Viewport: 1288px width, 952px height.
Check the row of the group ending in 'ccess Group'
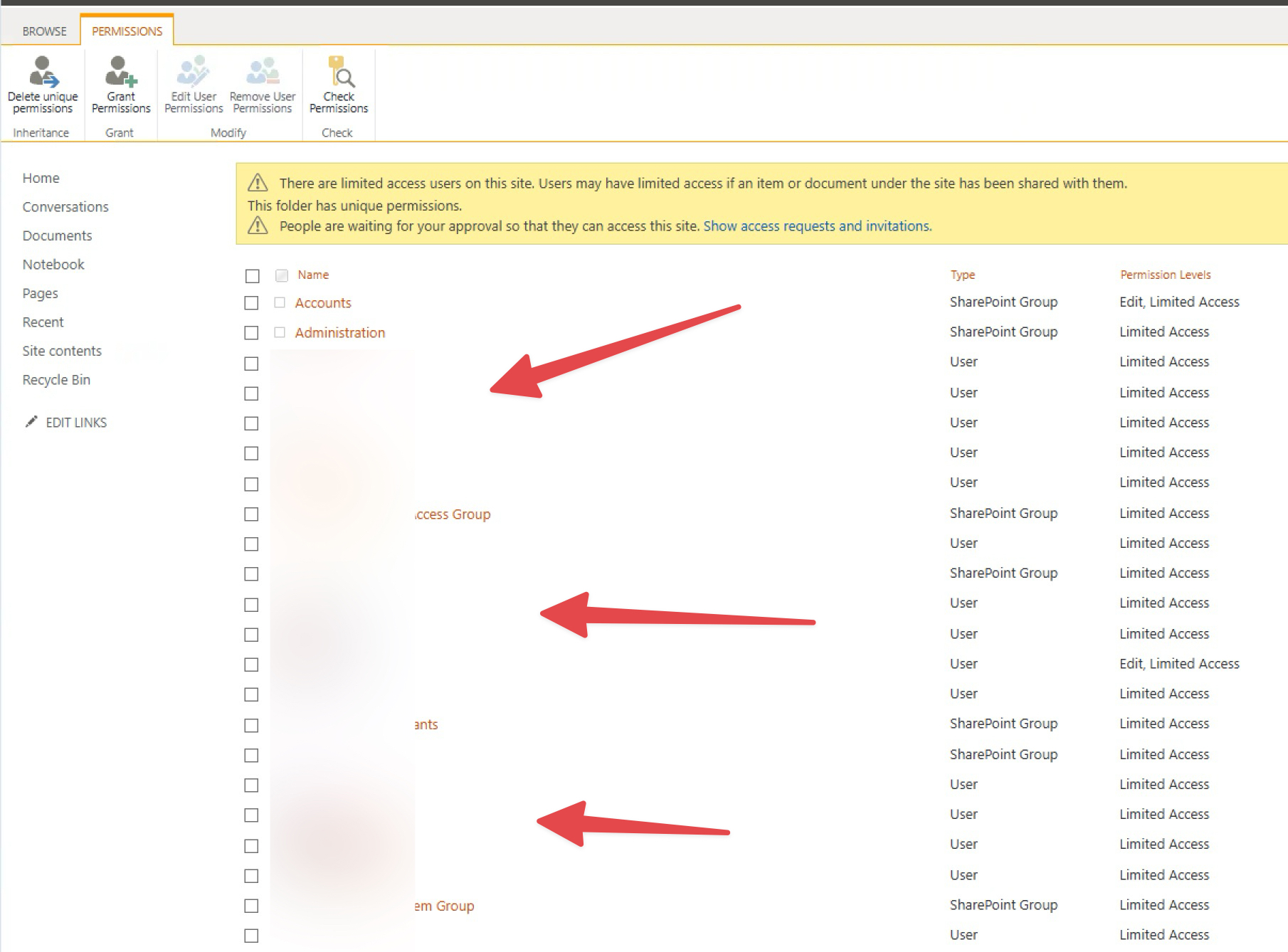click(x=251, y=514)
